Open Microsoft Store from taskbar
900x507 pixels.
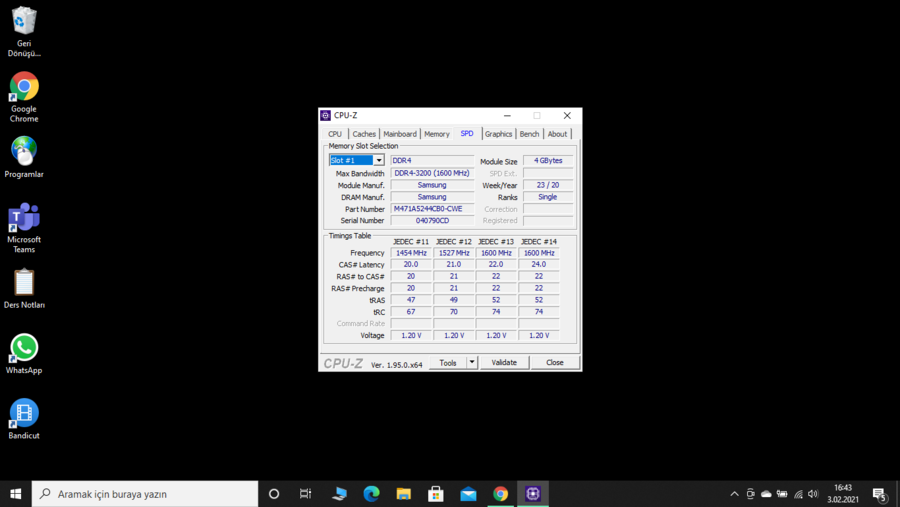click(436, 494)
